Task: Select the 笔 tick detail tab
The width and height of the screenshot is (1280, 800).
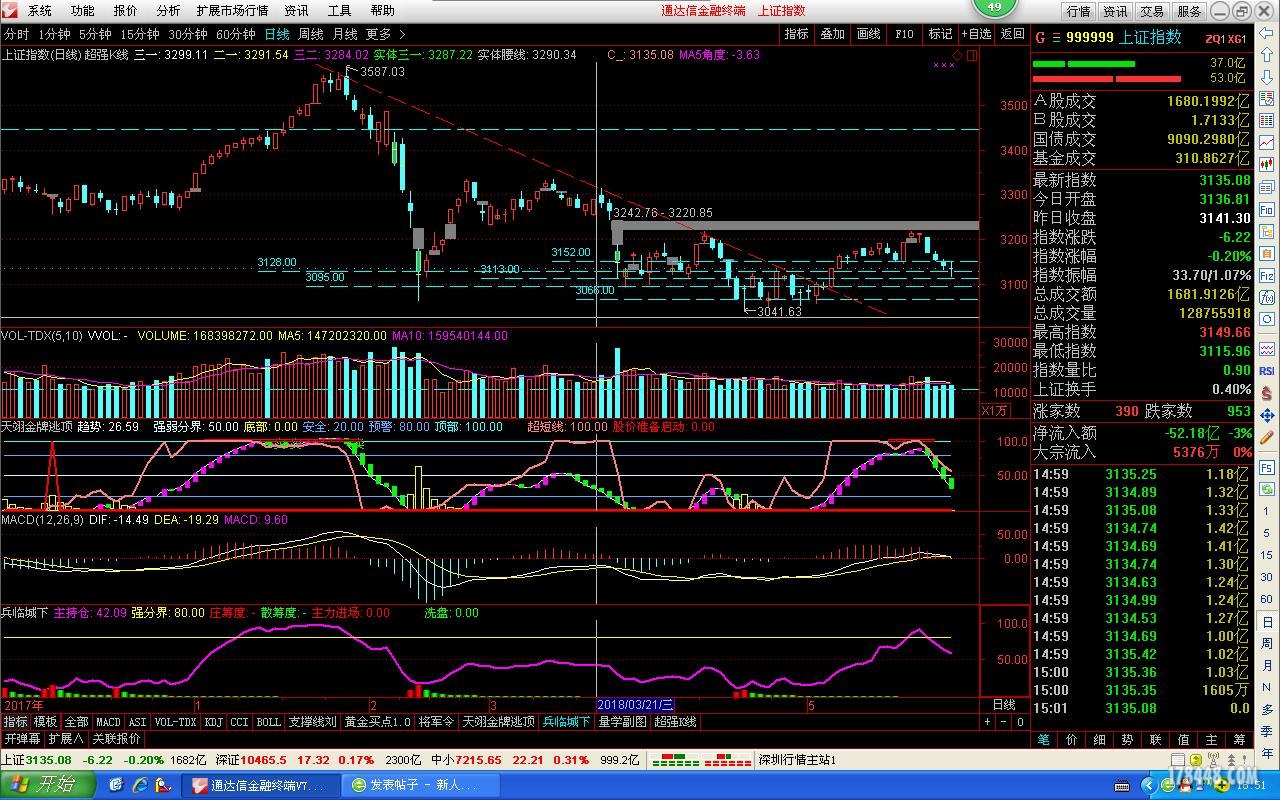Action: [1044, 740]
